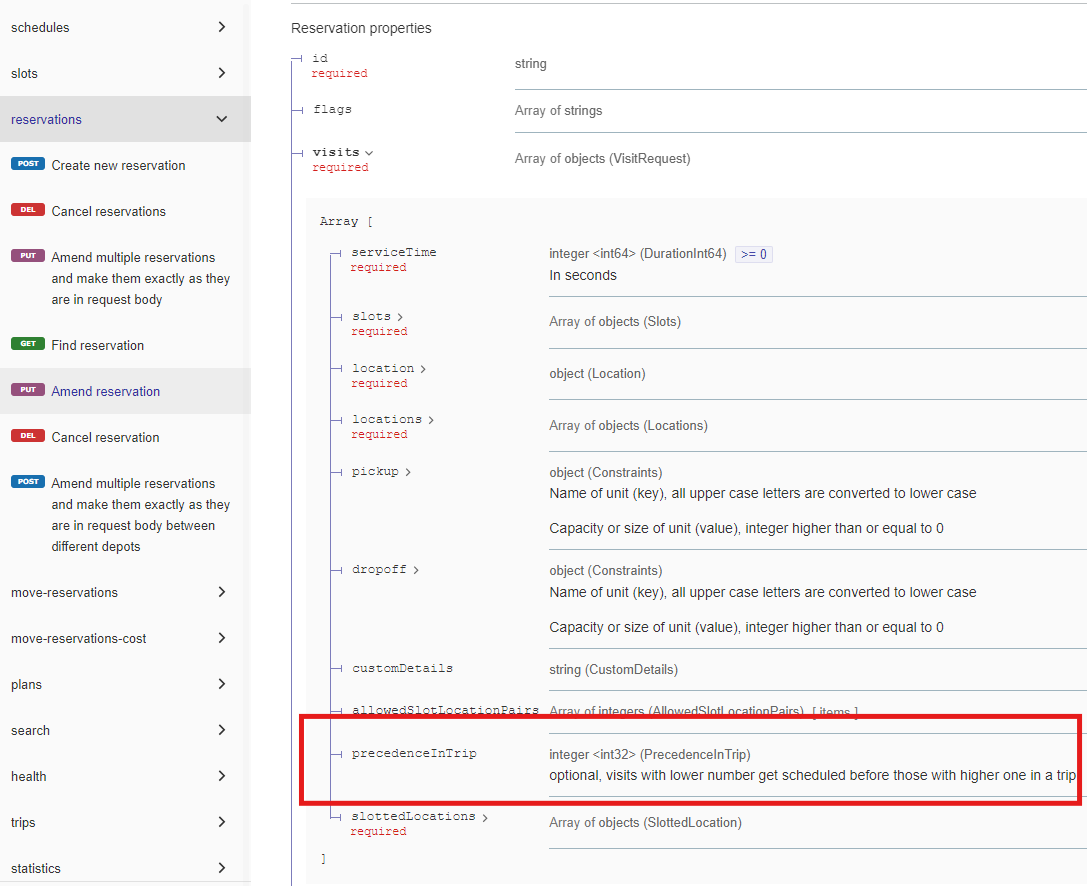This screenshot has width=1087, height=886.
Task: Open Create new reservation endpoint
Action: 118,165
